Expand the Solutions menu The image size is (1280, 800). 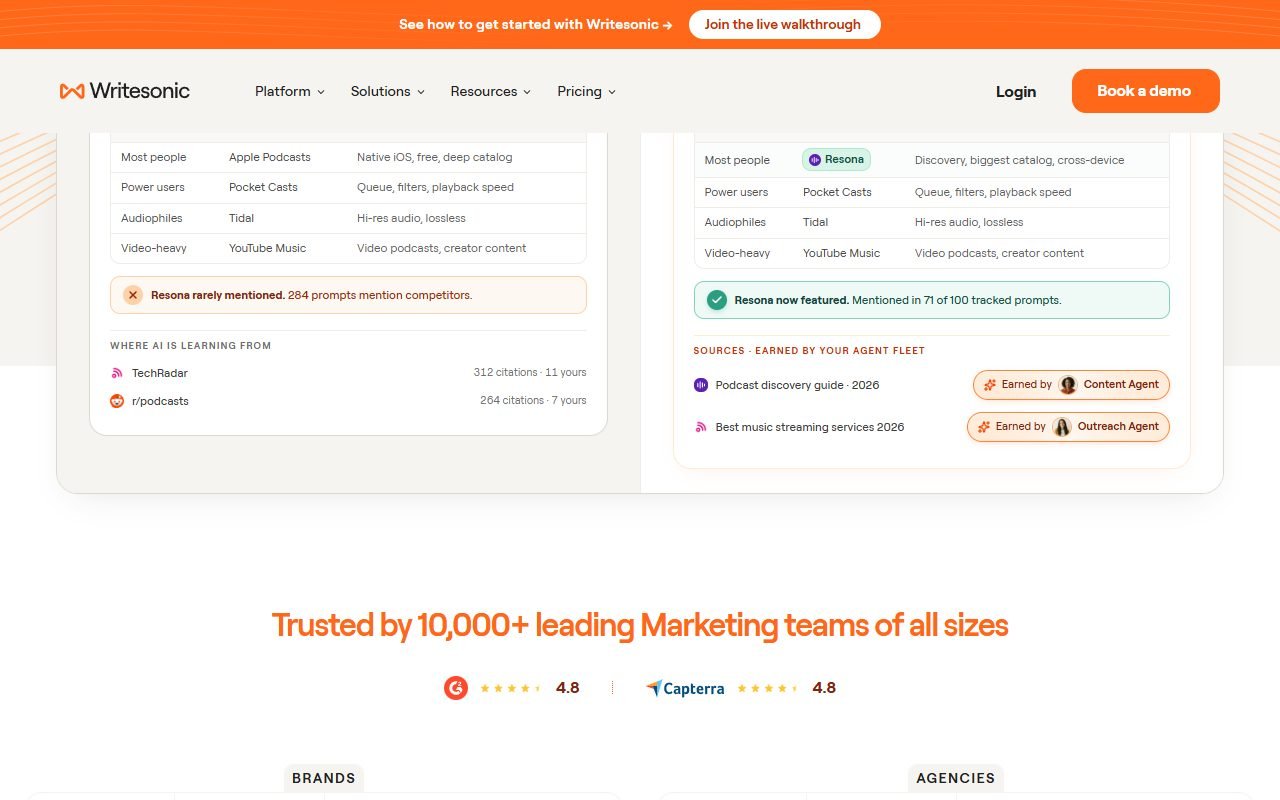(388, 91)
